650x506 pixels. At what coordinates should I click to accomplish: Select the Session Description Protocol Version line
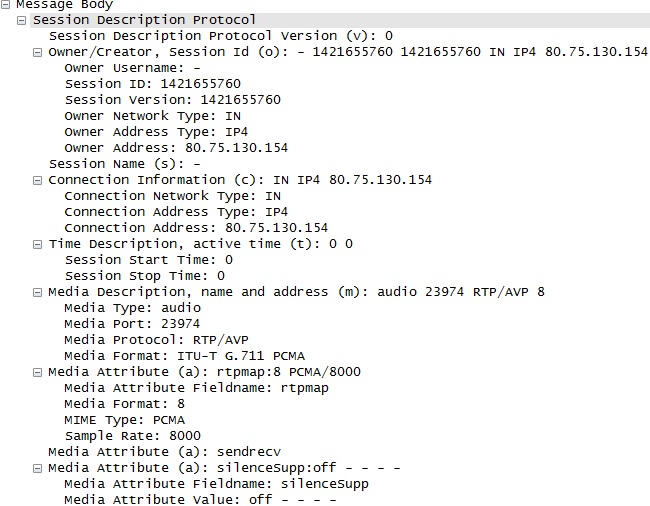[221, 36]
